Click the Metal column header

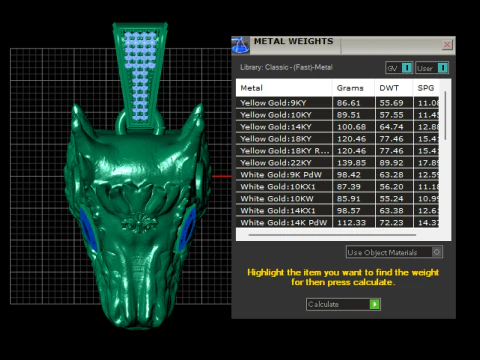pyautogui.click(x=284, y=88)
